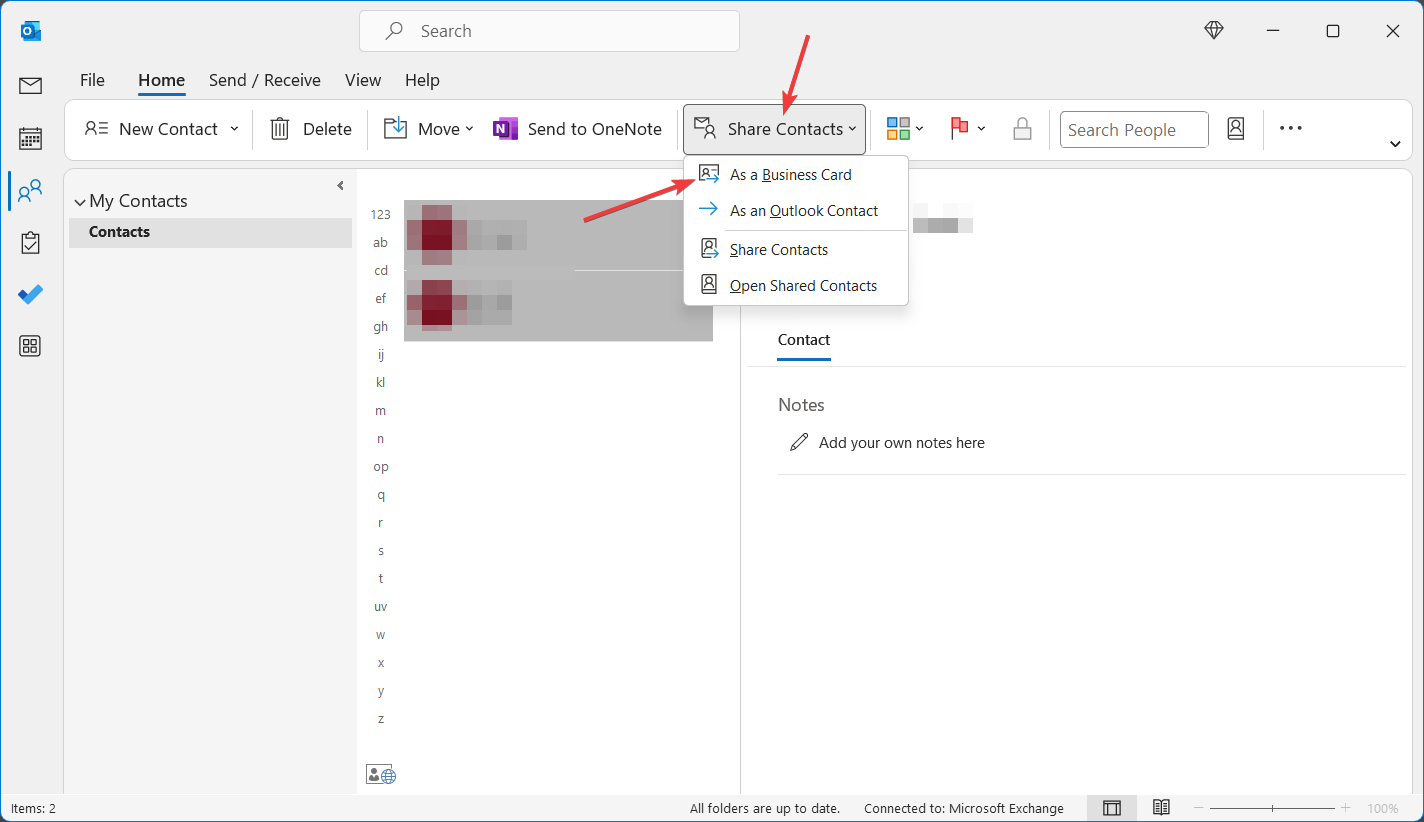Open more ribbon commands ellipsis

[1291, 128]
